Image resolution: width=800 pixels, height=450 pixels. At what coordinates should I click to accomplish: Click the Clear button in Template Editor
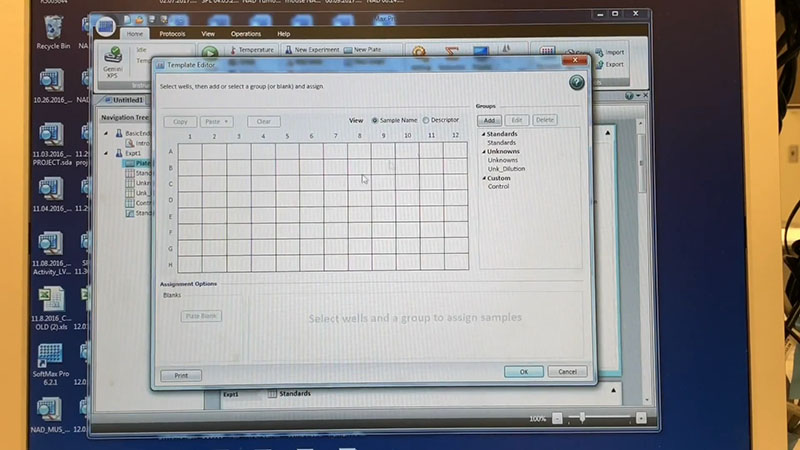(x=264, y=121)
